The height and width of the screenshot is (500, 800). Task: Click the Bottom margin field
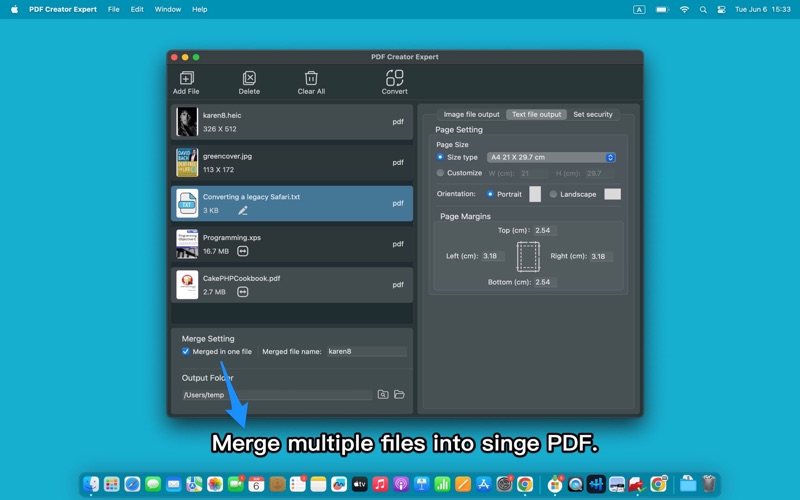[545, 282]
